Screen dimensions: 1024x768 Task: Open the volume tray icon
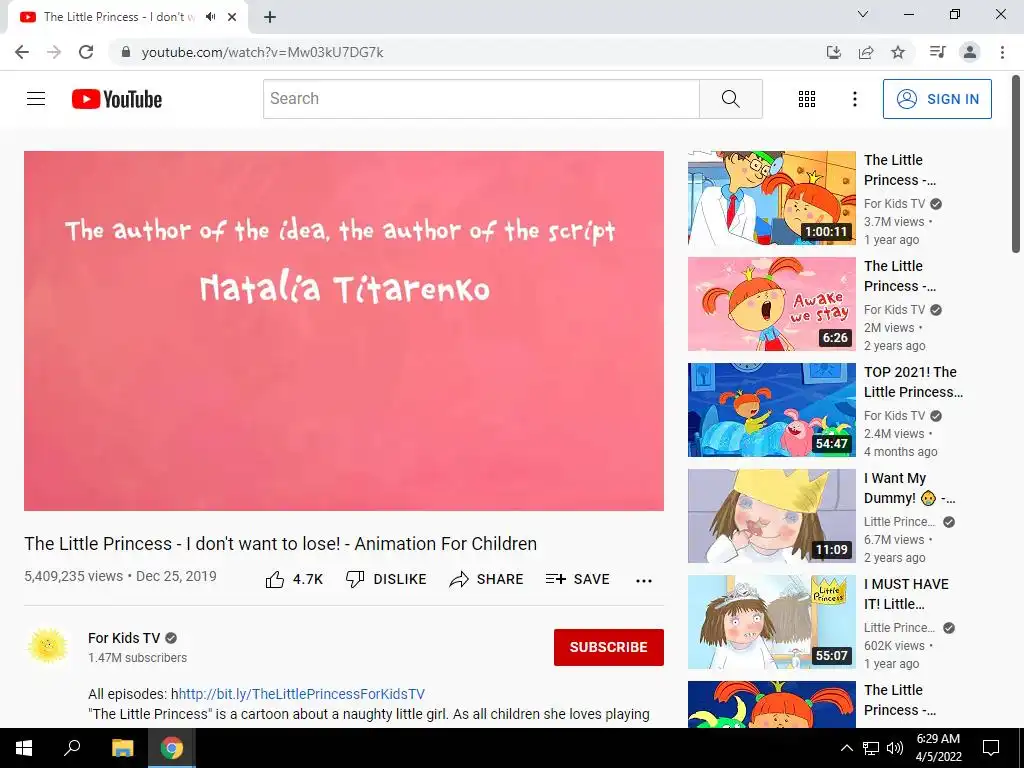[895, 748]
